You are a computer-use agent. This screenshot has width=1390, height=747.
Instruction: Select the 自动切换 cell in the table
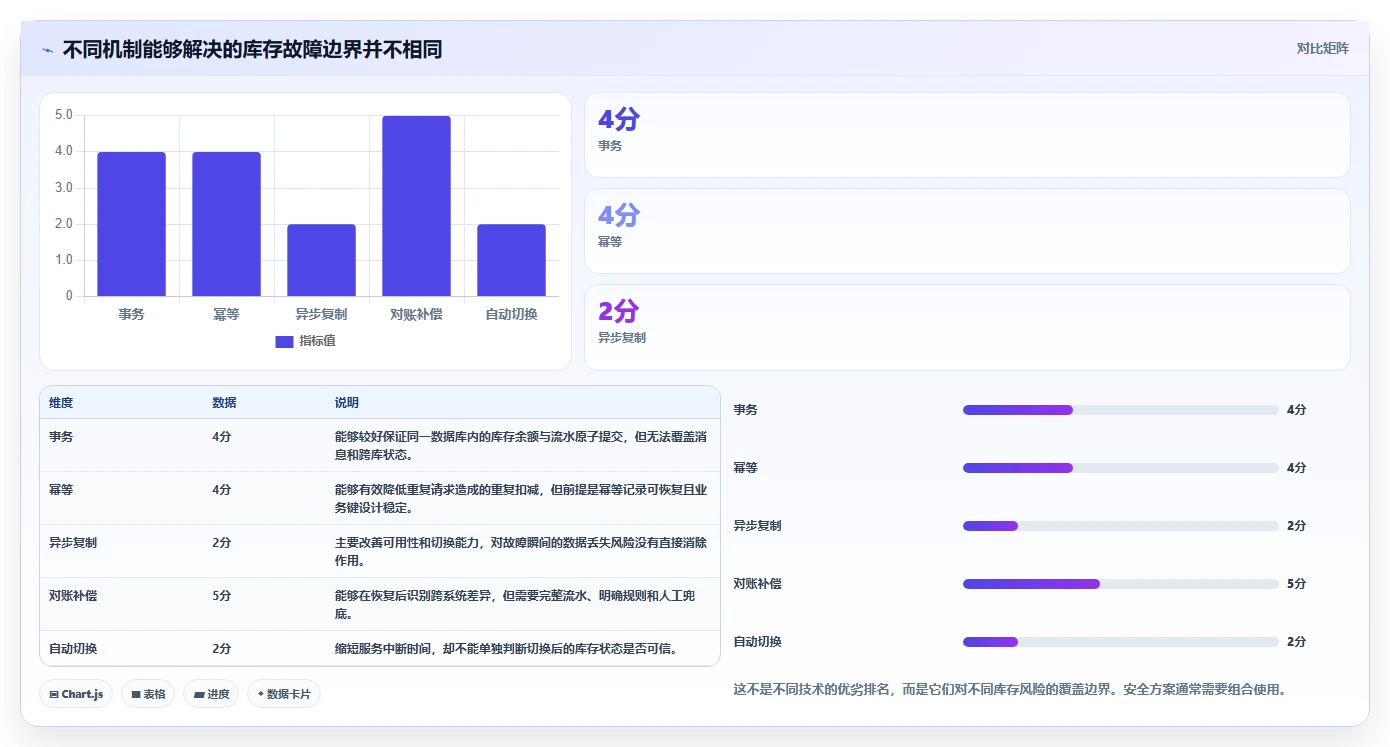pyautogui.click(x=73, y=649)
